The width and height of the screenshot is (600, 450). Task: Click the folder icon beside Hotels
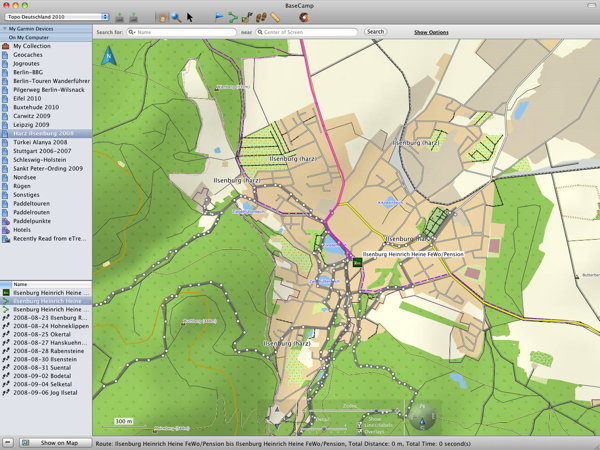click(x=6, y=230)
